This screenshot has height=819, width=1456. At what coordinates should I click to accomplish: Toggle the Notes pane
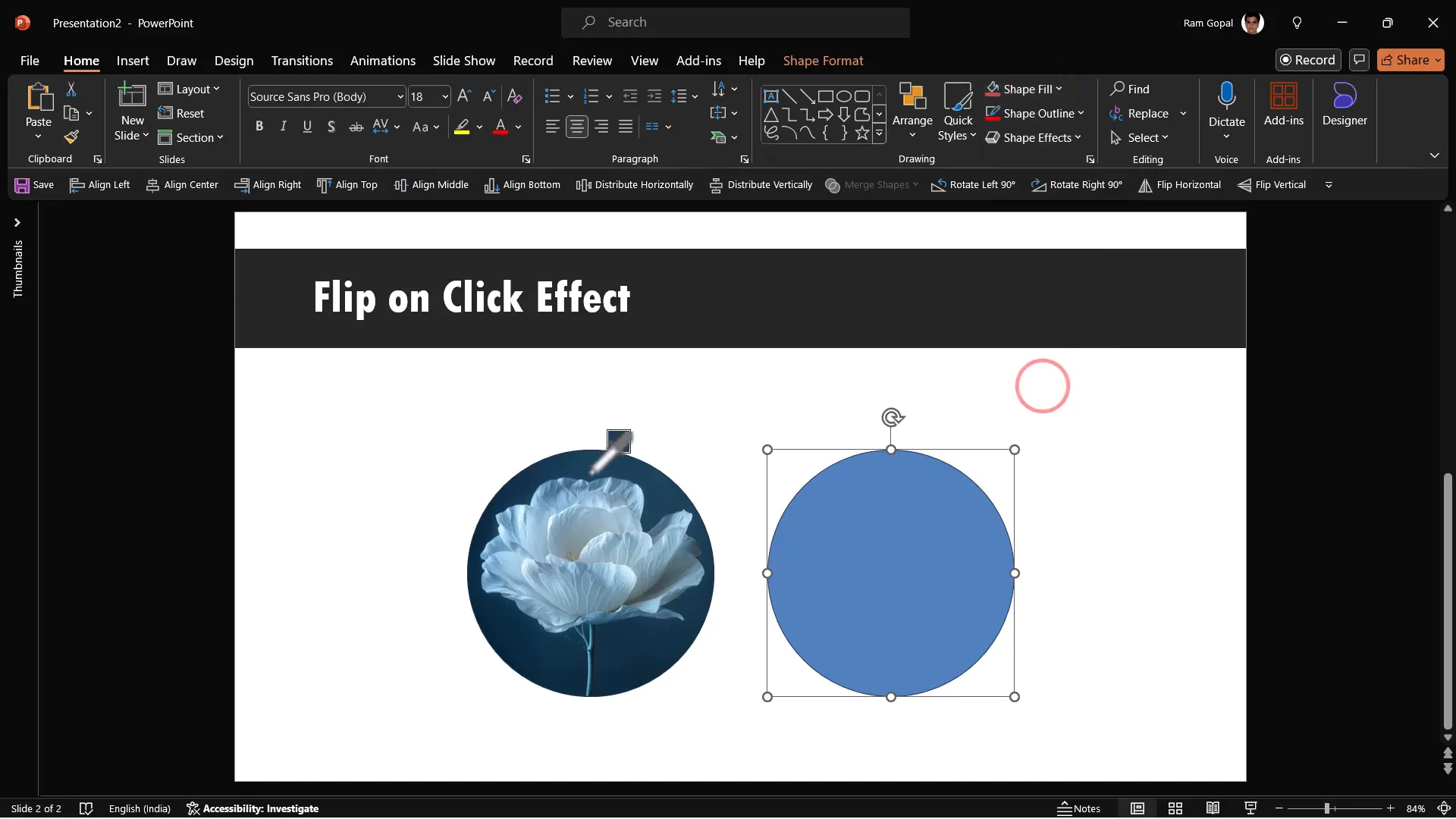(1079, 808)
